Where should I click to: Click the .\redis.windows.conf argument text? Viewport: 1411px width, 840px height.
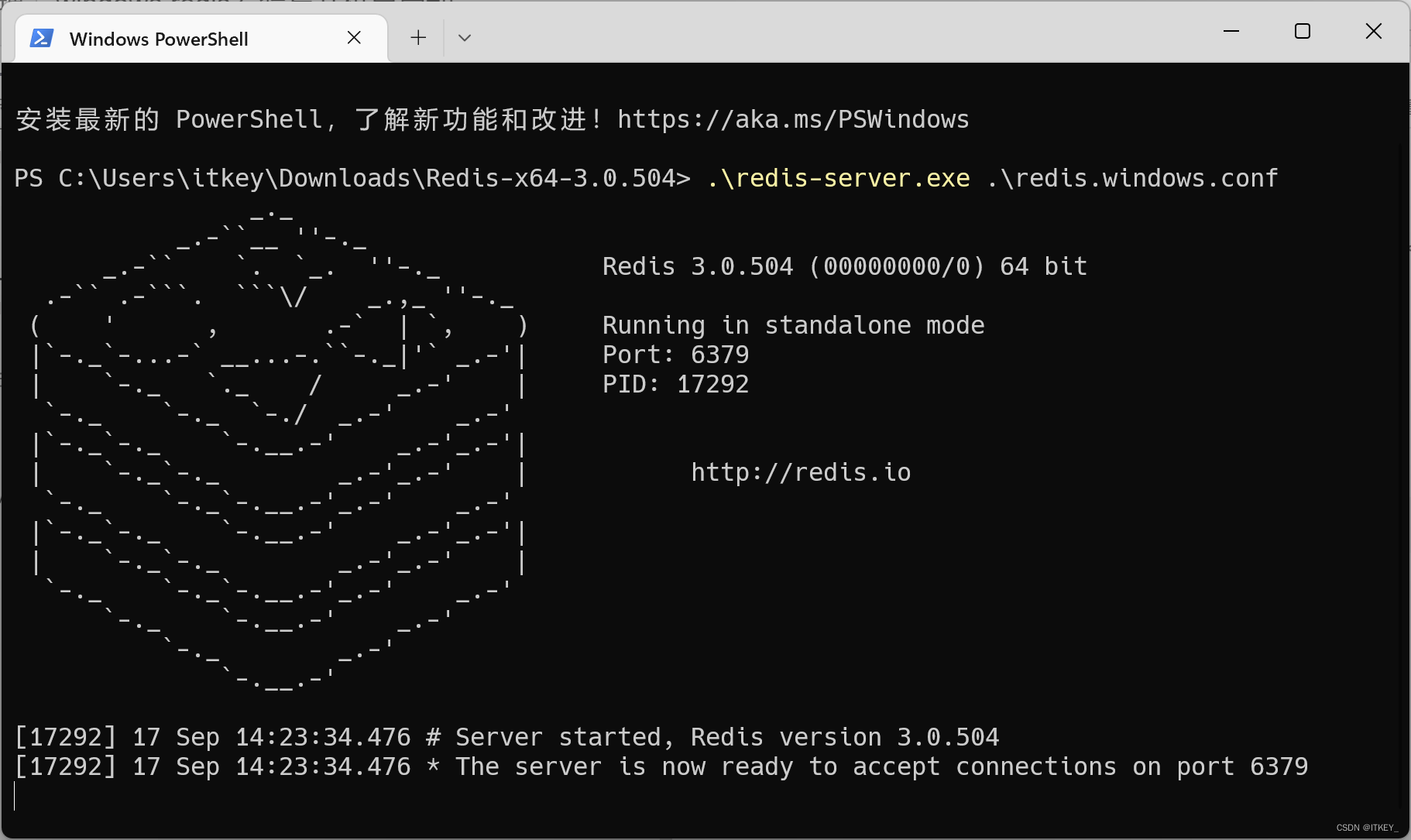click(x=1132, y=178)
